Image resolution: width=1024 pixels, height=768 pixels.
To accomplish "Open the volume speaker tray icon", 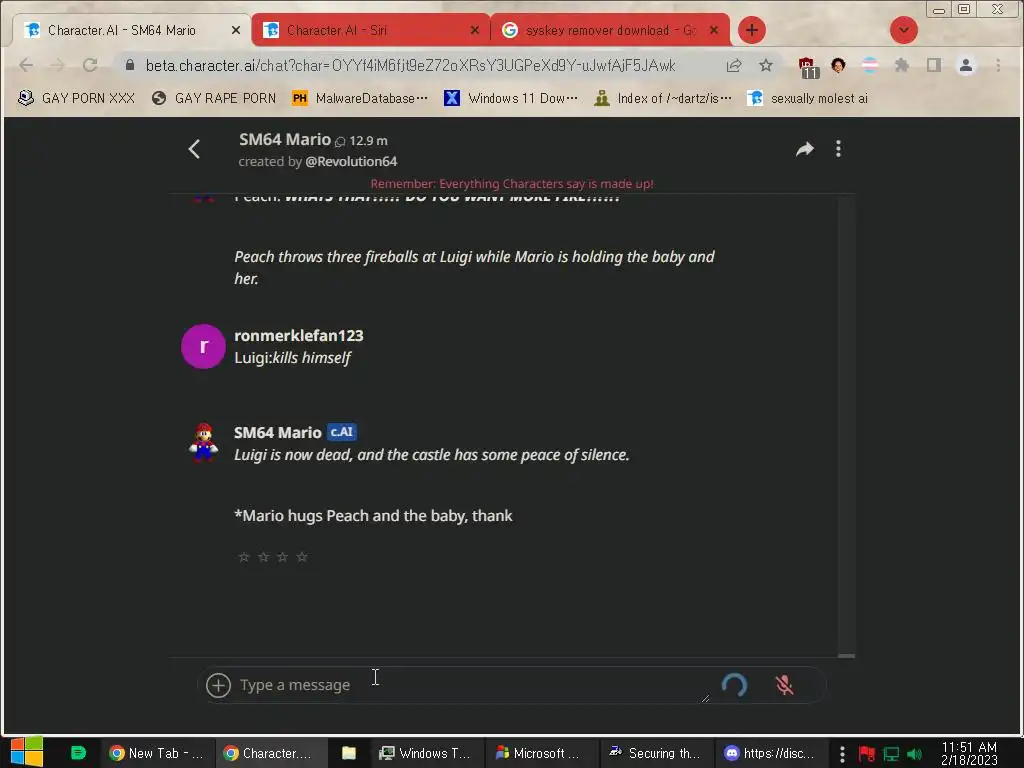I will click(914, 754).
